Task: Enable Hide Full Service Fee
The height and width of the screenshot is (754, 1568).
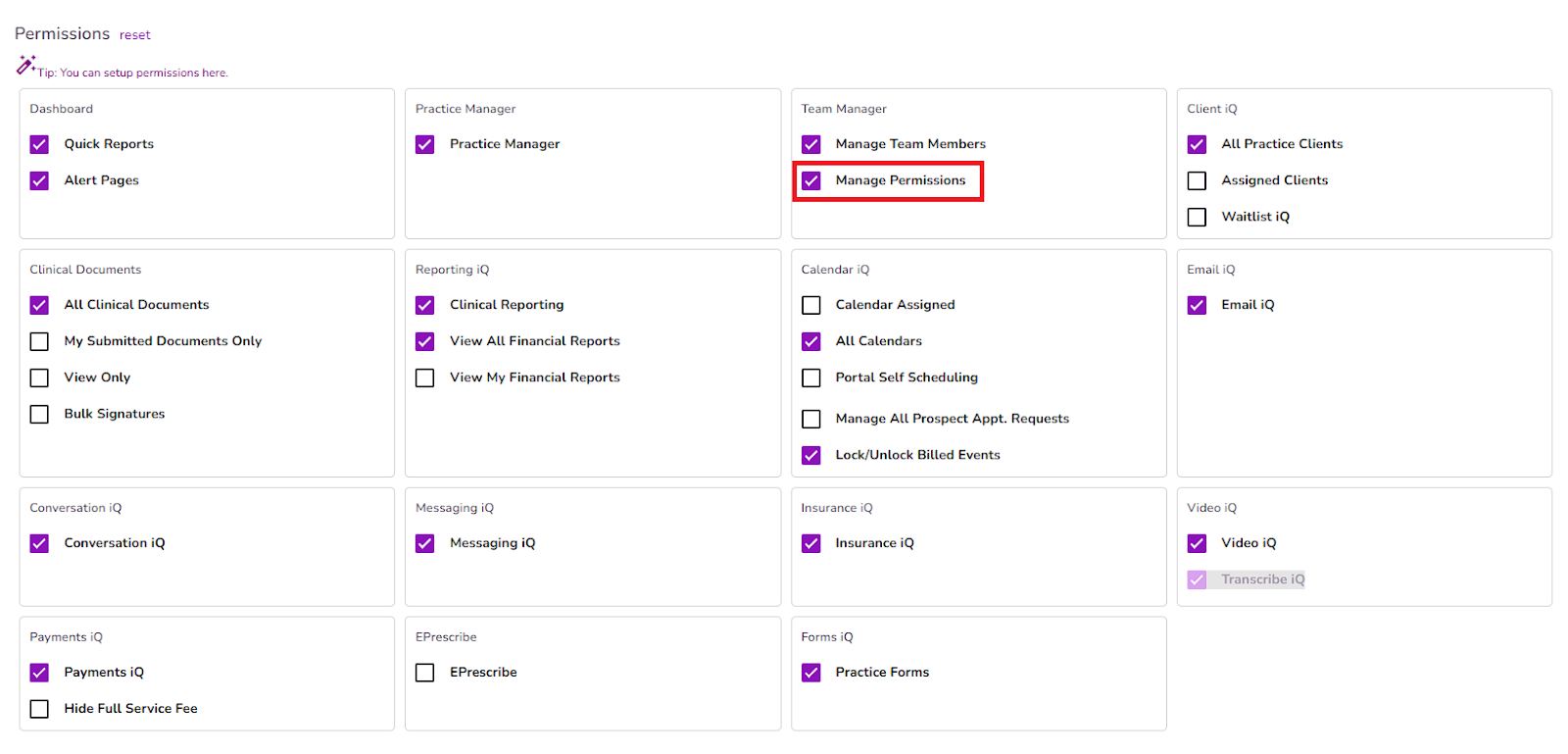Action: pyautogui.click(x=39, y=709)
